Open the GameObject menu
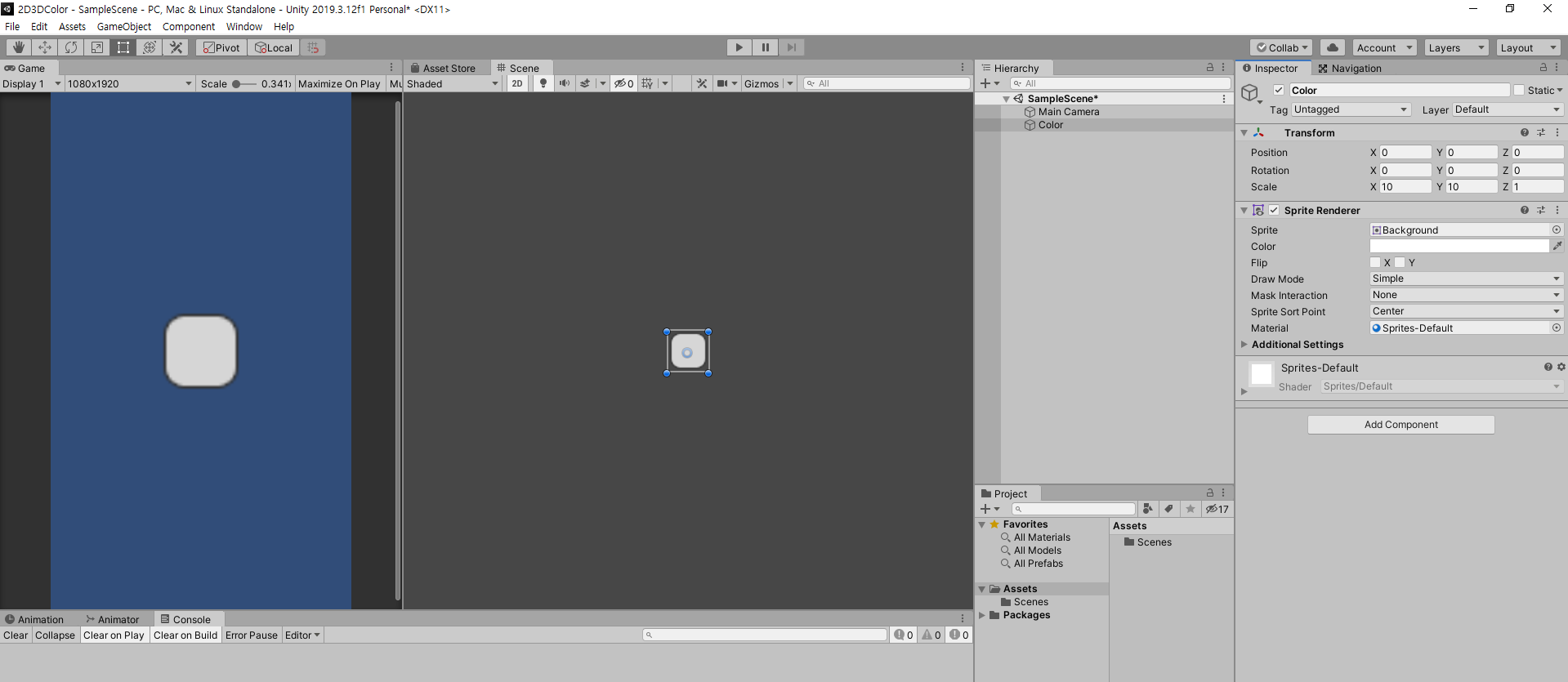 [124, 26]
